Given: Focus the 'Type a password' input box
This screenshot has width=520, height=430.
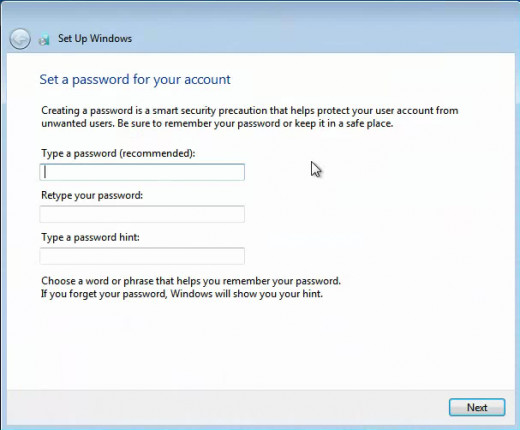Looking at the screenshot, I should pos(142,172).
